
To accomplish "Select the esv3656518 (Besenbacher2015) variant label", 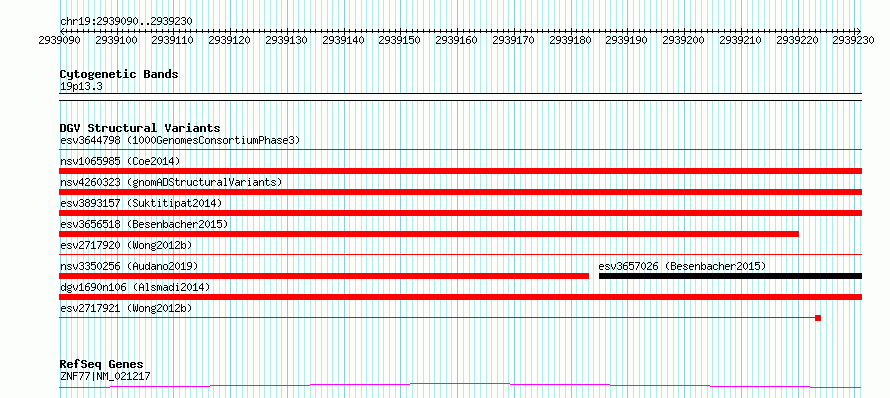I will click(144, 224).
